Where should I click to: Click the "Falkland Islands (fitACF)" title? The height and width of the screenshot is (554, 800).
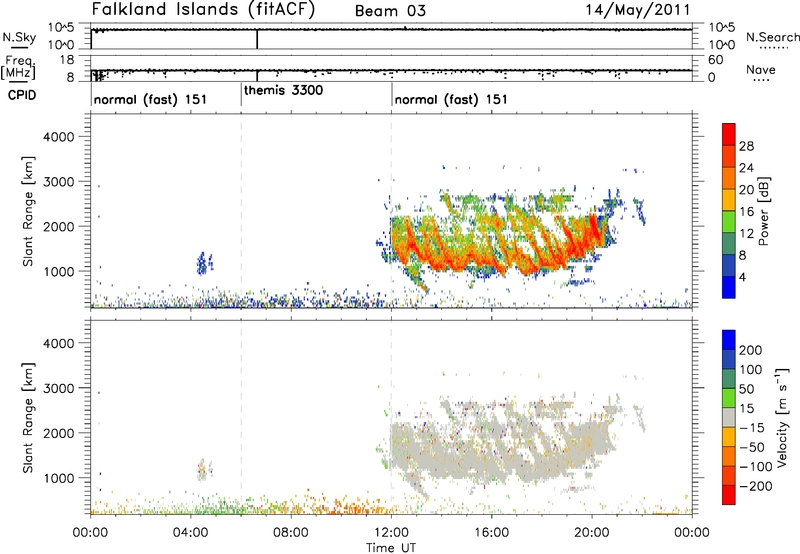tap(203, 10)
